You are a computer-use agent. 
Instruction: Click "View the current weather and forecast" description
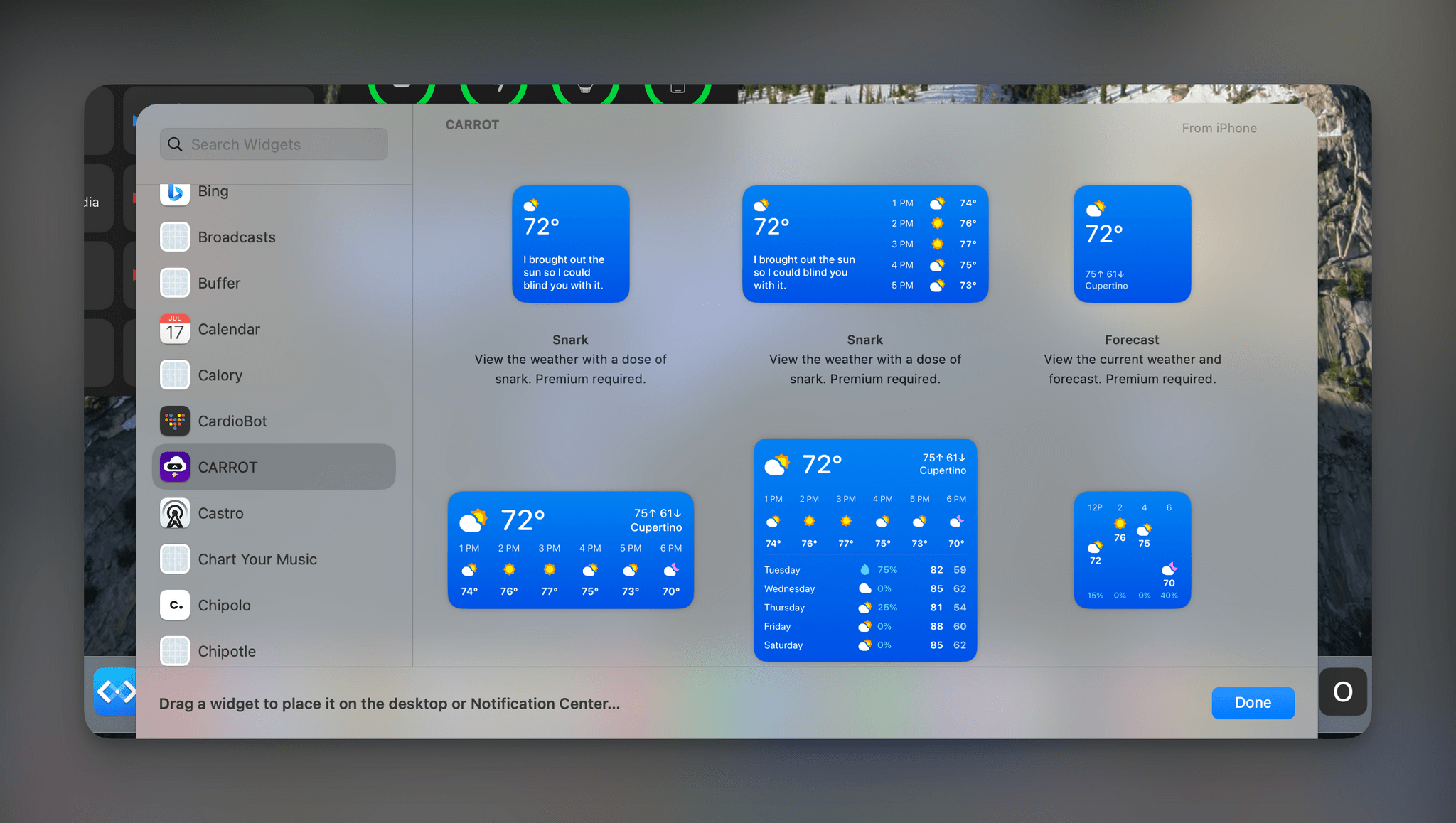click(1132, 370)
